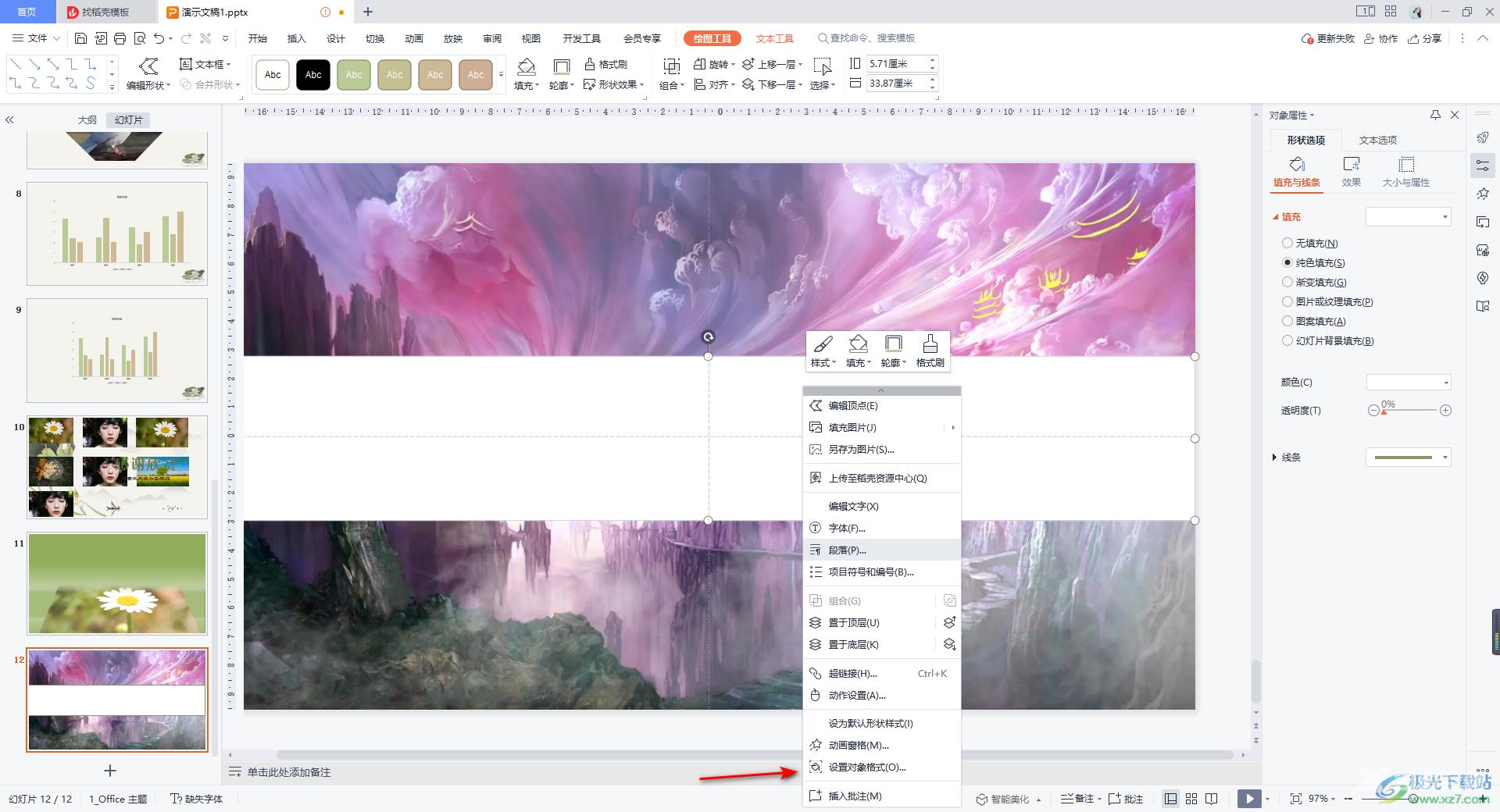
Task: Choose Format Object (设置对象格式) menu item
Action: [881, 767]
